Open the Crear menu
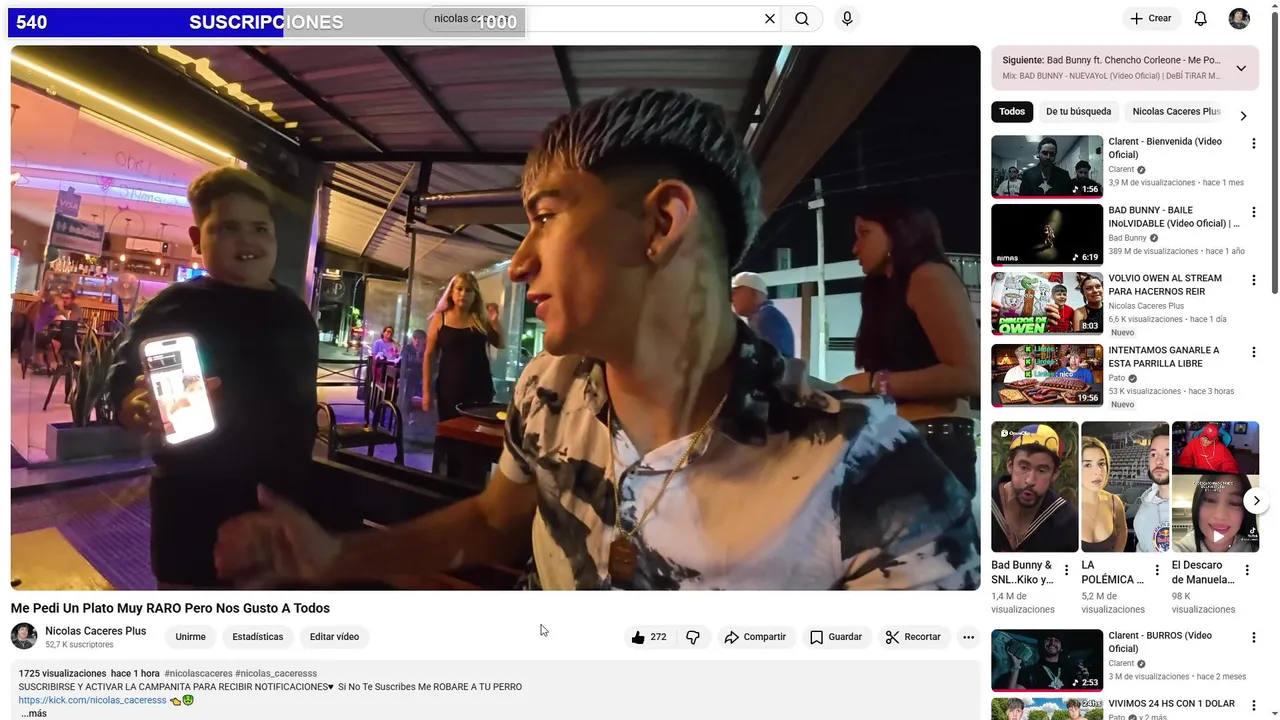This screenshot has height=720, width=1280. (1151, 18)
